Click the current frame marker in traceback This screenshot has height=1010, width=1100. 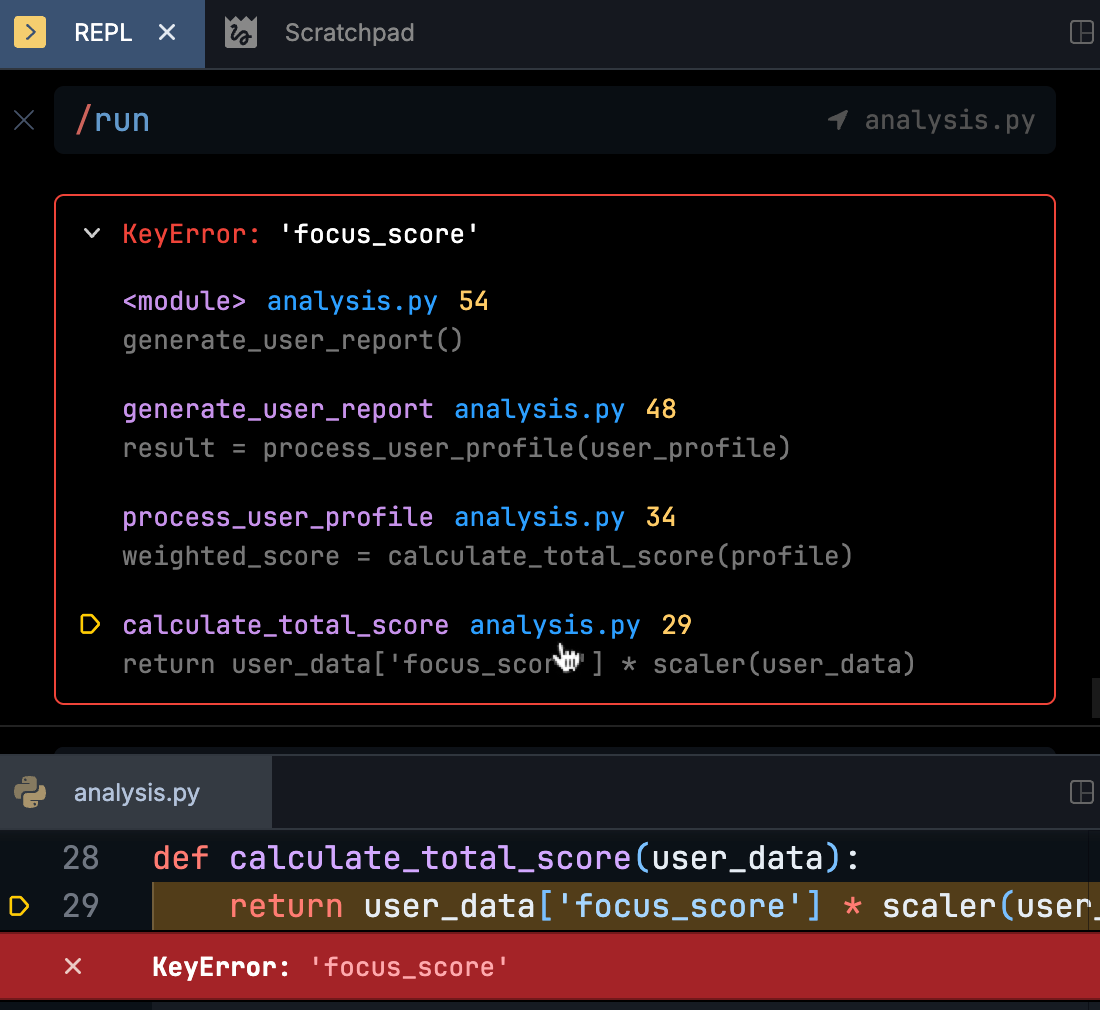coord(90,624)
